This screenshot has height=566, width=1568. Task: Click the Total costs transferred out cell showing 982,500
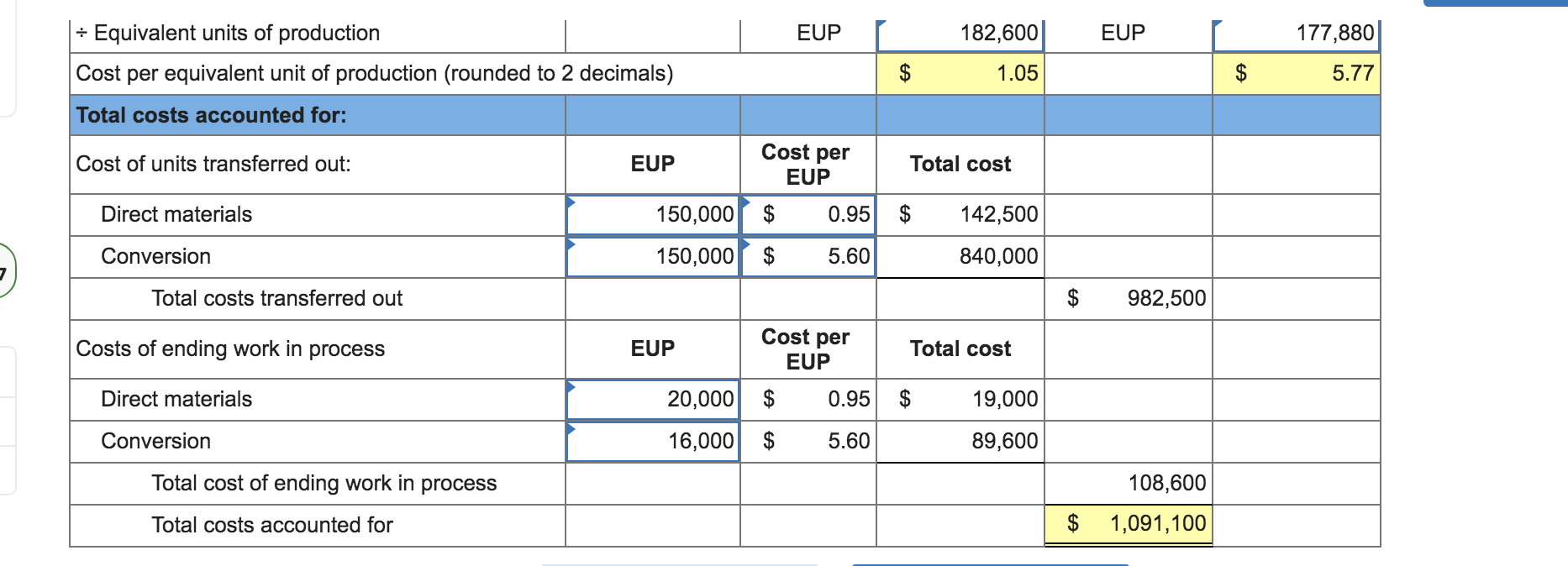1128,298
